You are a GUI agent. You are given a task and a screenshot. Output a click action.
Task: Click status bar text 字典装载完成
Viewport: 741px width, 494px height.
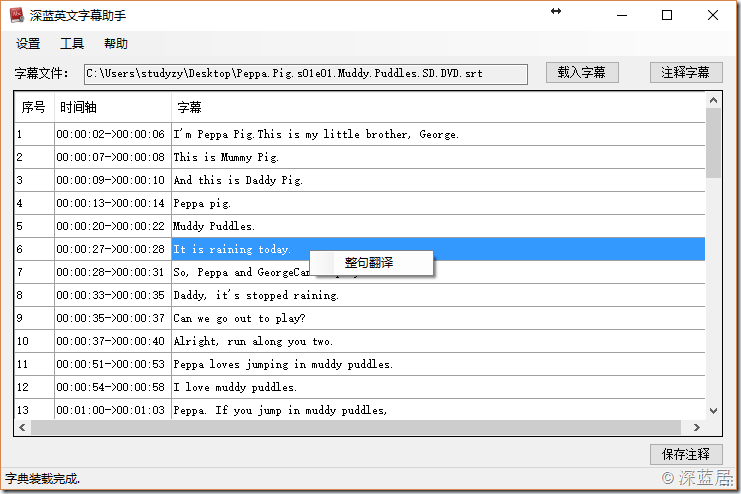43,479
